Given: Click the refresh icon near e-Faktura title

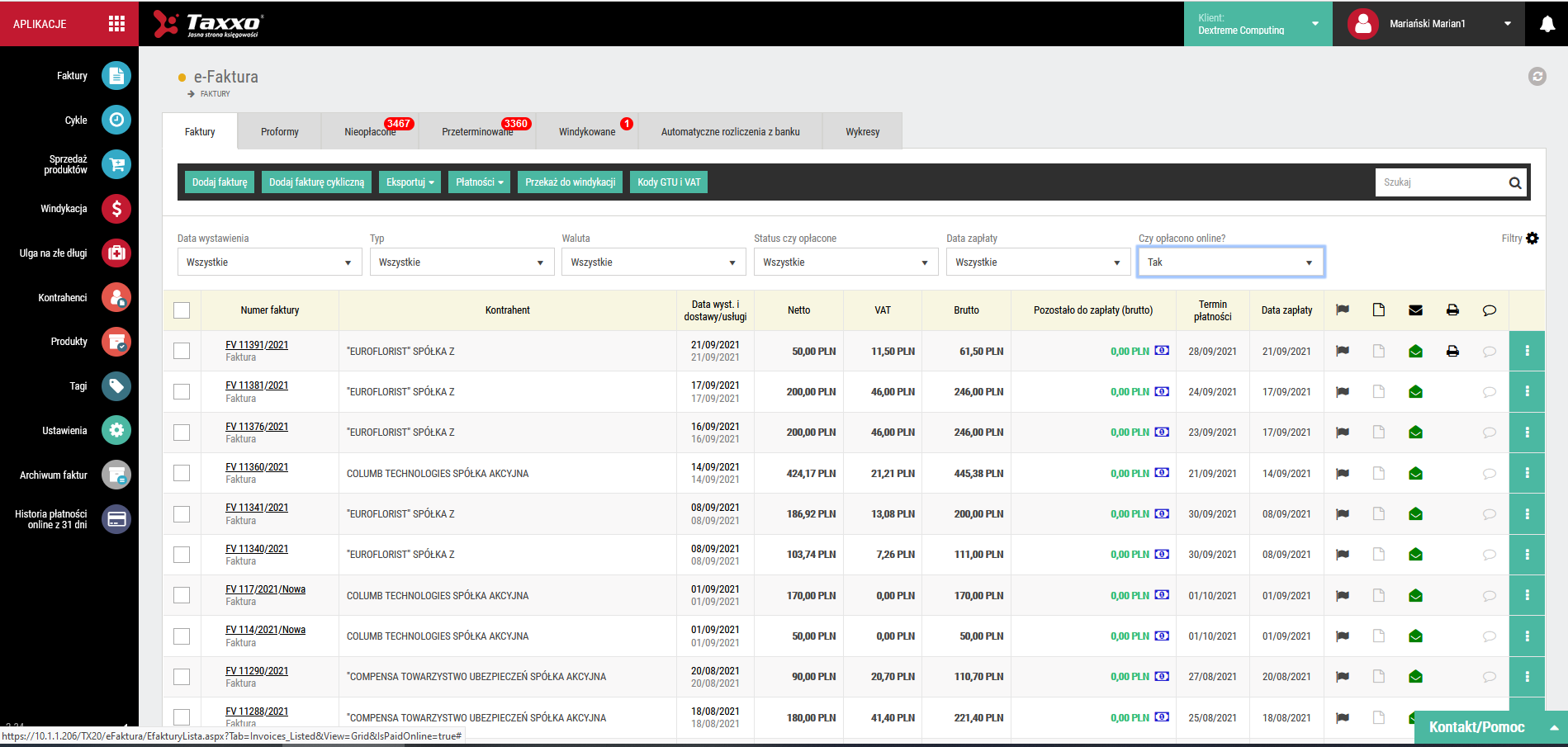Looking at the screenshot, I should point(1537,77).
